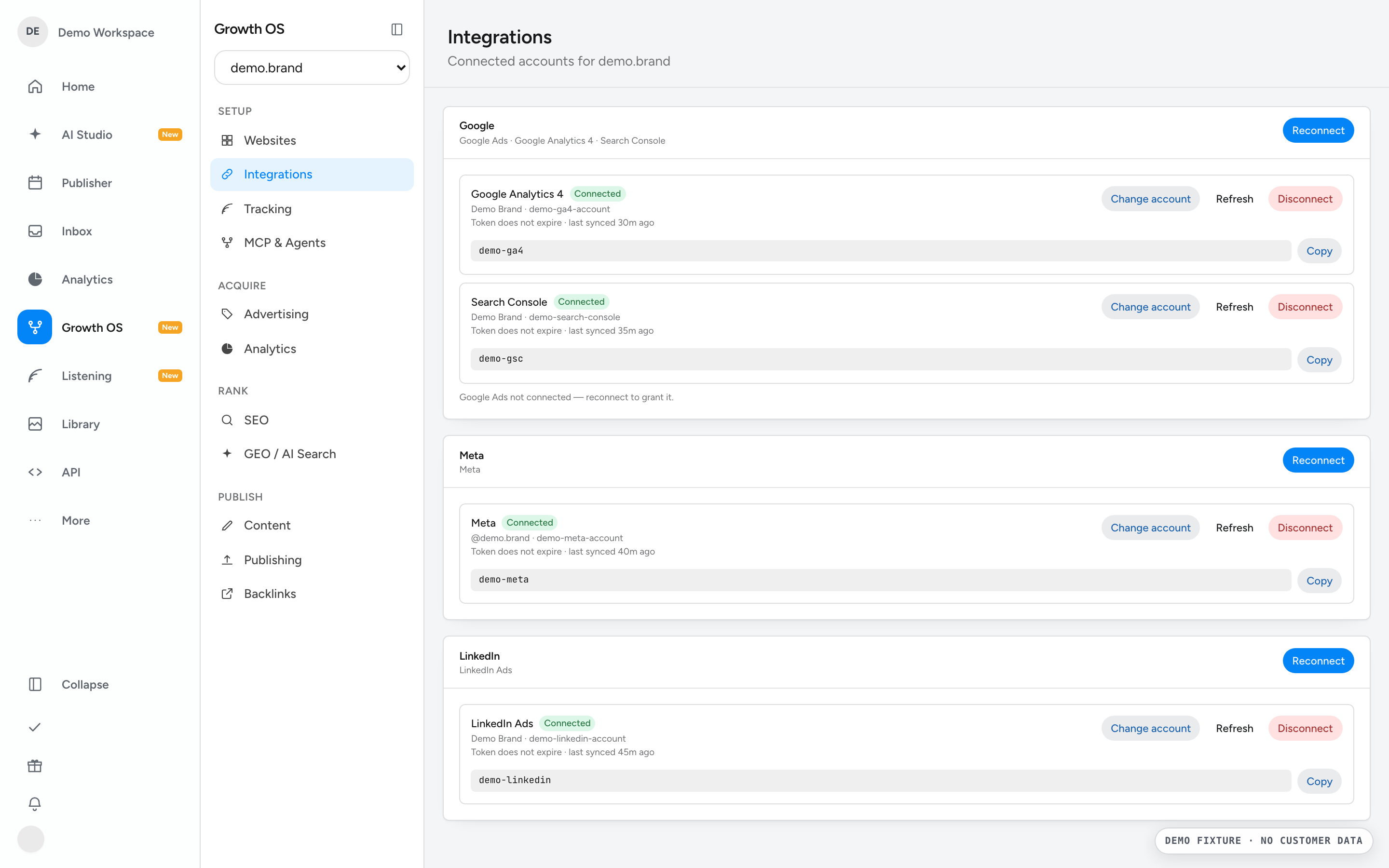Change account for Meta connection
Viewport: 1389px width, 868px height.
coord(1150,528)
